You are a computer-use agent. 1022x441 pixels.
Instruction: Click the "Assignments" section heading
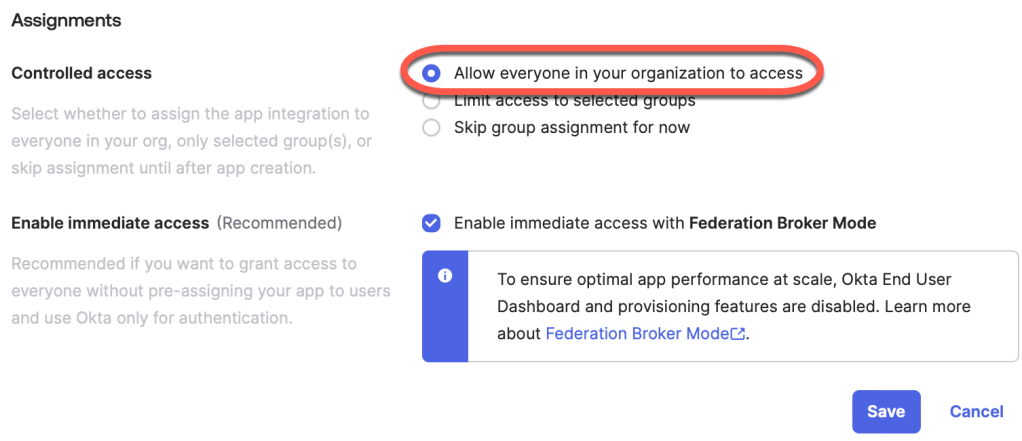[66, 20]
